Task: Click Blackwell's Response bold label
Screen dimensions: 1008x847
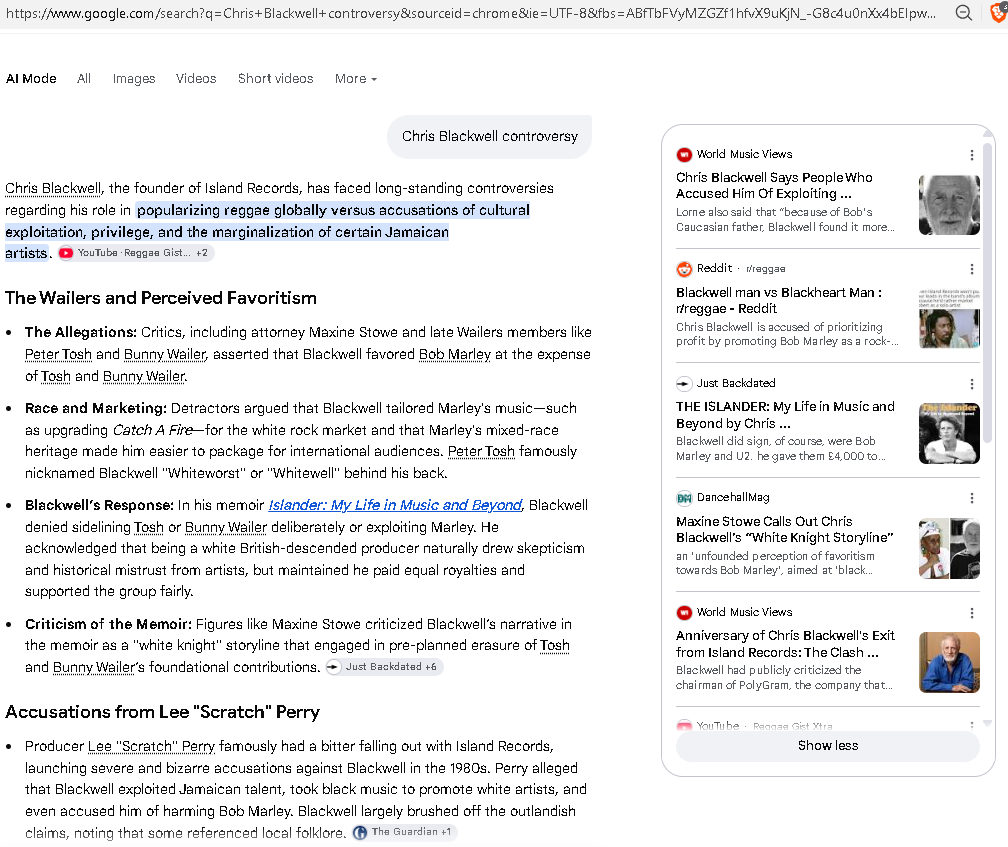Action: coord(100,506)
